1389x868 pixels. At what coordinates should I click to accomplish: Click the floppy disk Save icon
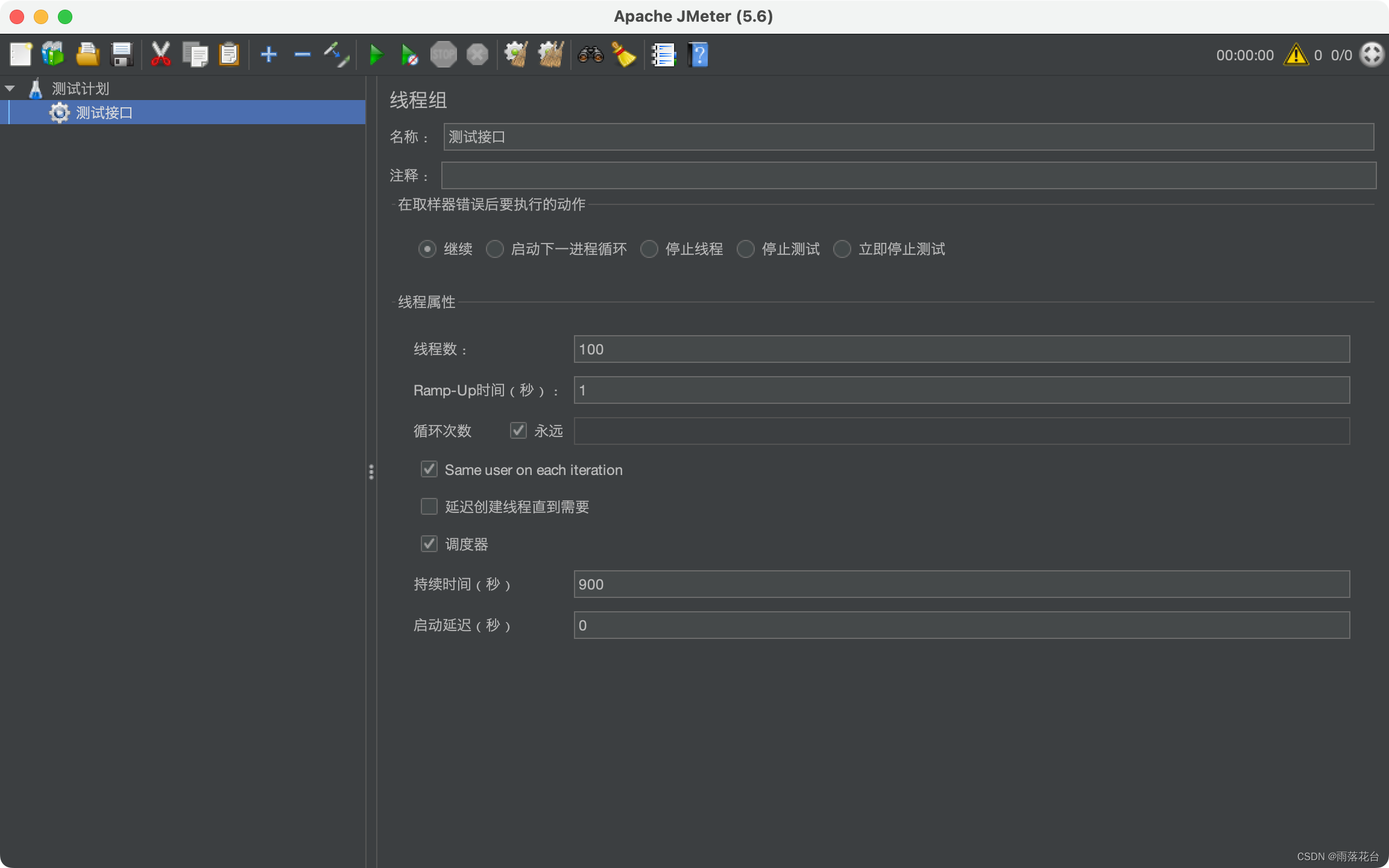122,55
